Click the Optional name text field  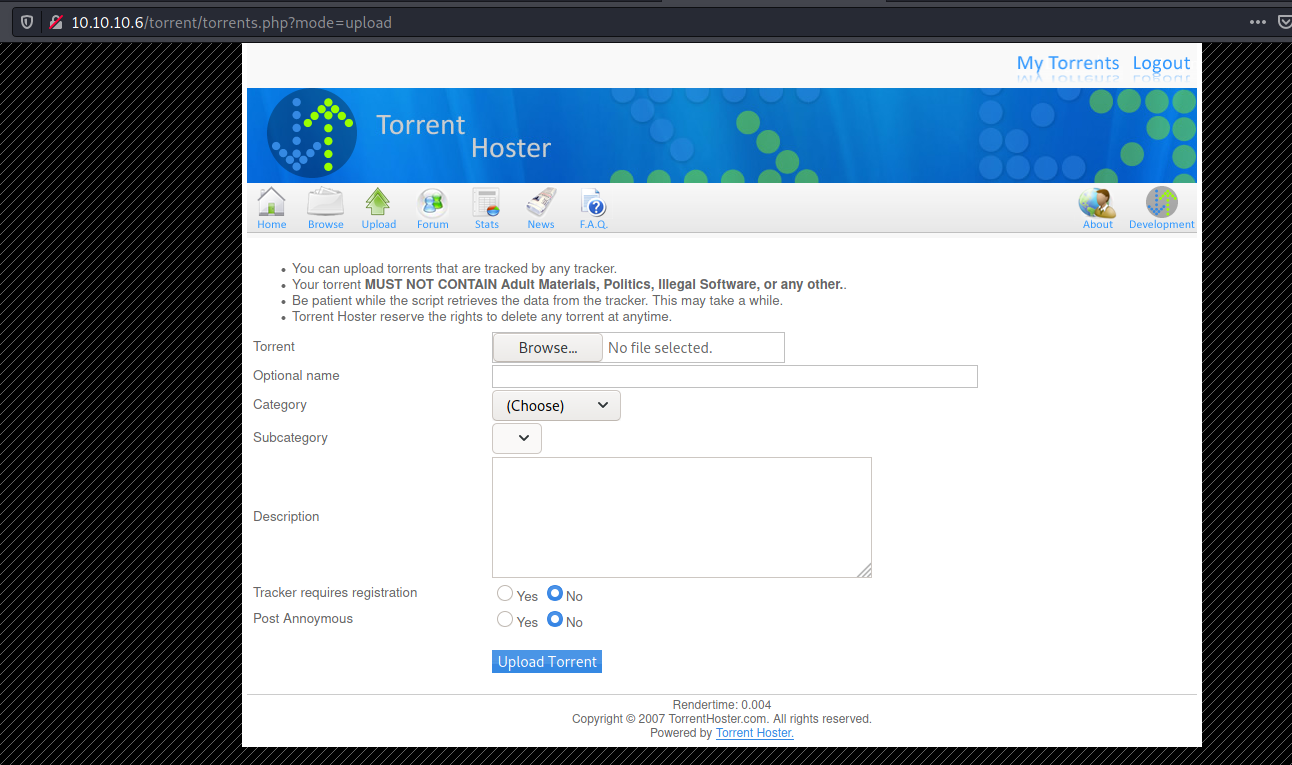point(735,376)
